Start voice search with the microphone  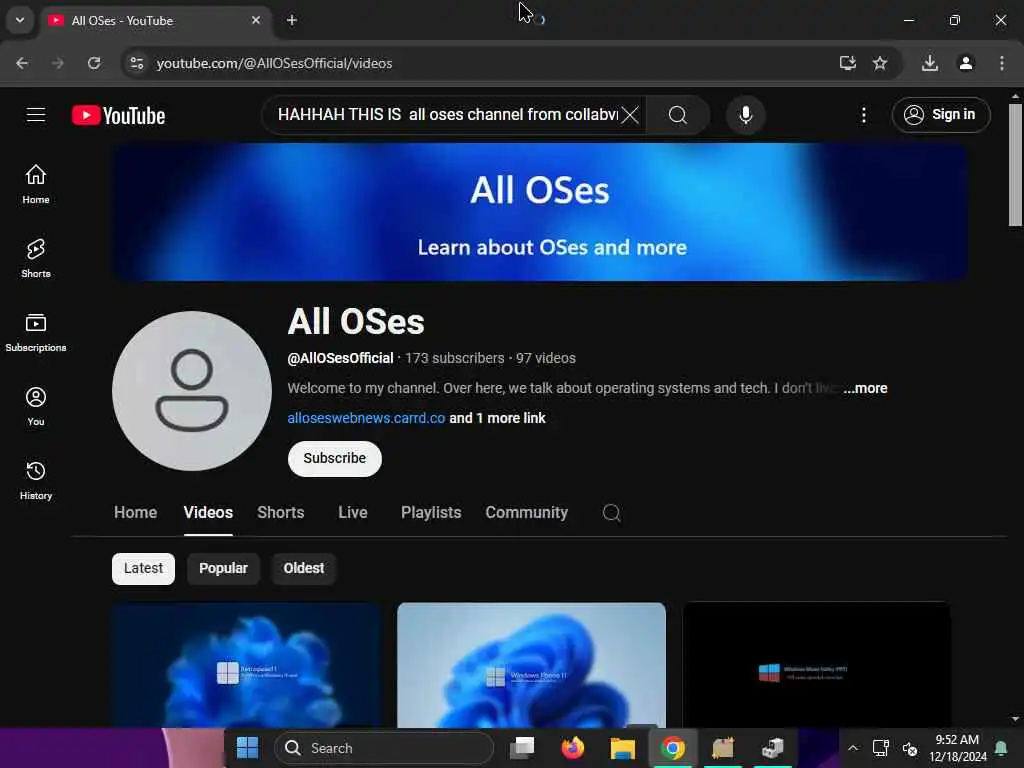point(745,115)
